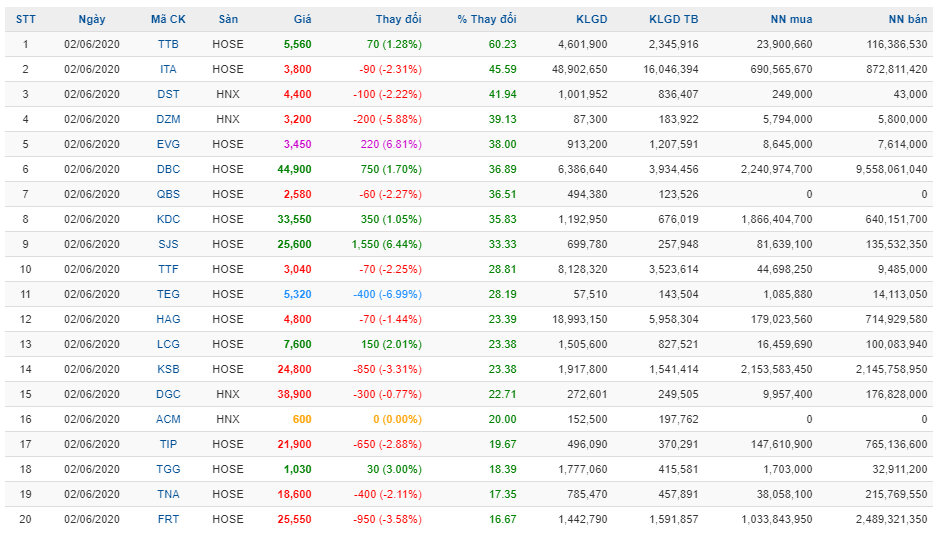Click the ITA stock code link

pos(168,70)
